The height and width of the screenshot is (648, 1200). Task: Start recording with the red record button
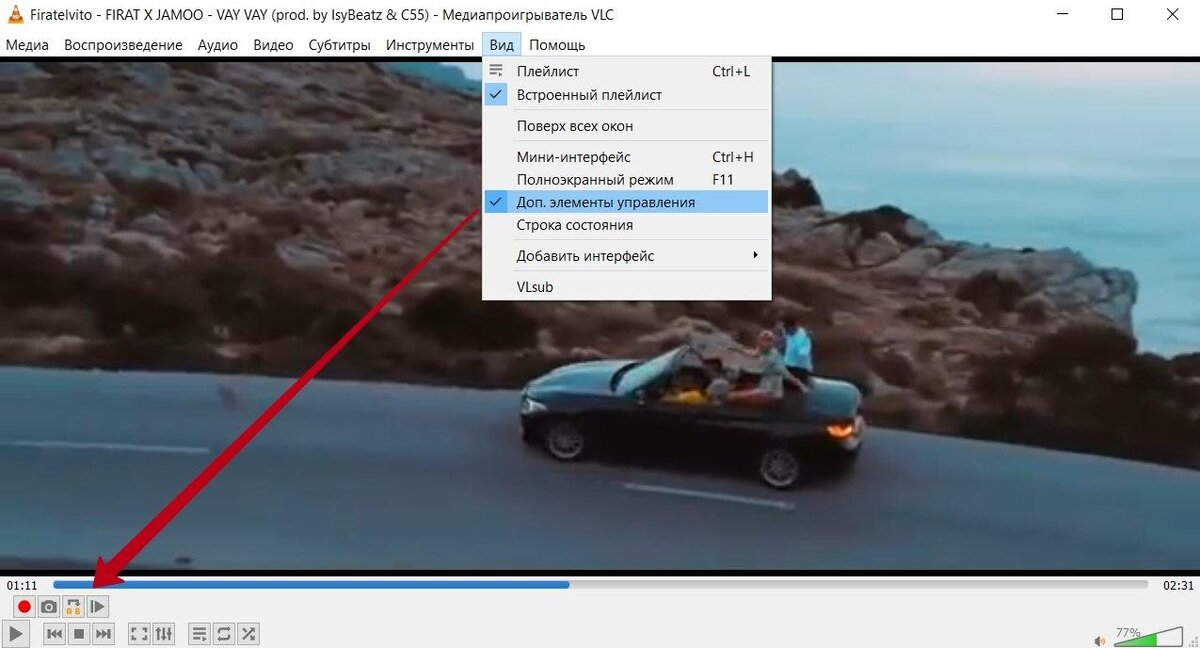(24, 606)
